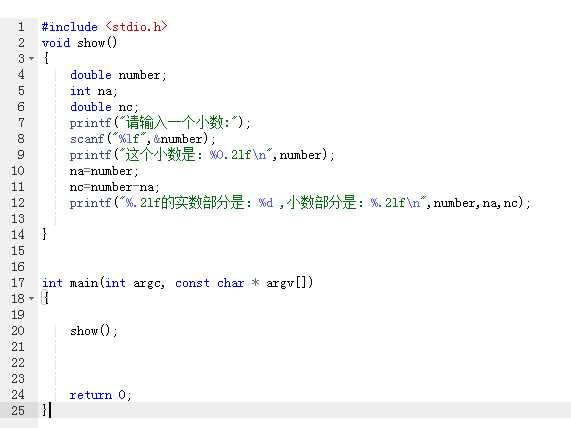The height and width of the screenshot is (428, 571).
Task: Click 'double nc;' declaration line
Action: click(104, 107)
